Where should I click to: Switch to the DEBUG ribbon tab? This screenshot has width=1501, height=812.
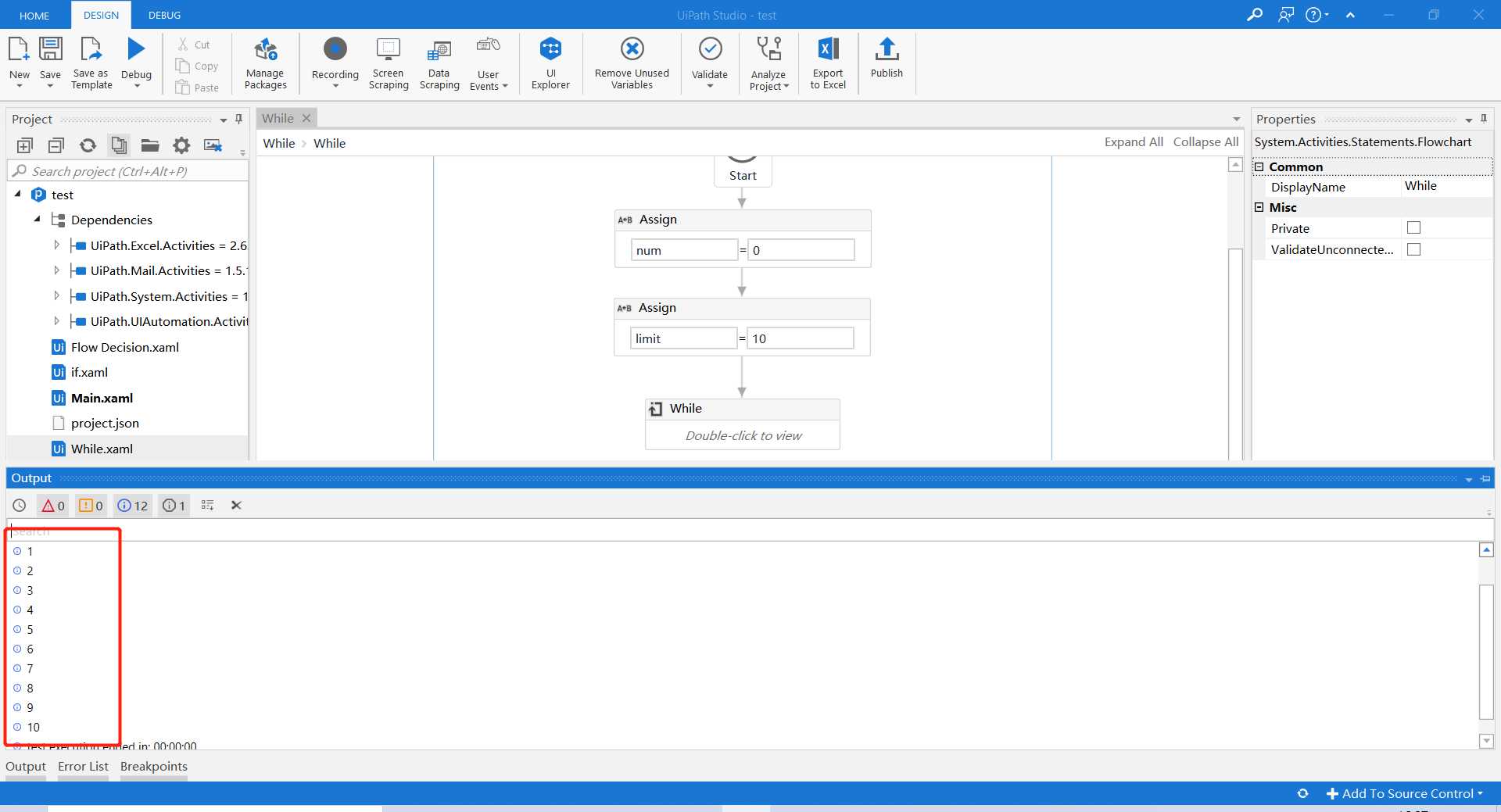coord(164,15)
